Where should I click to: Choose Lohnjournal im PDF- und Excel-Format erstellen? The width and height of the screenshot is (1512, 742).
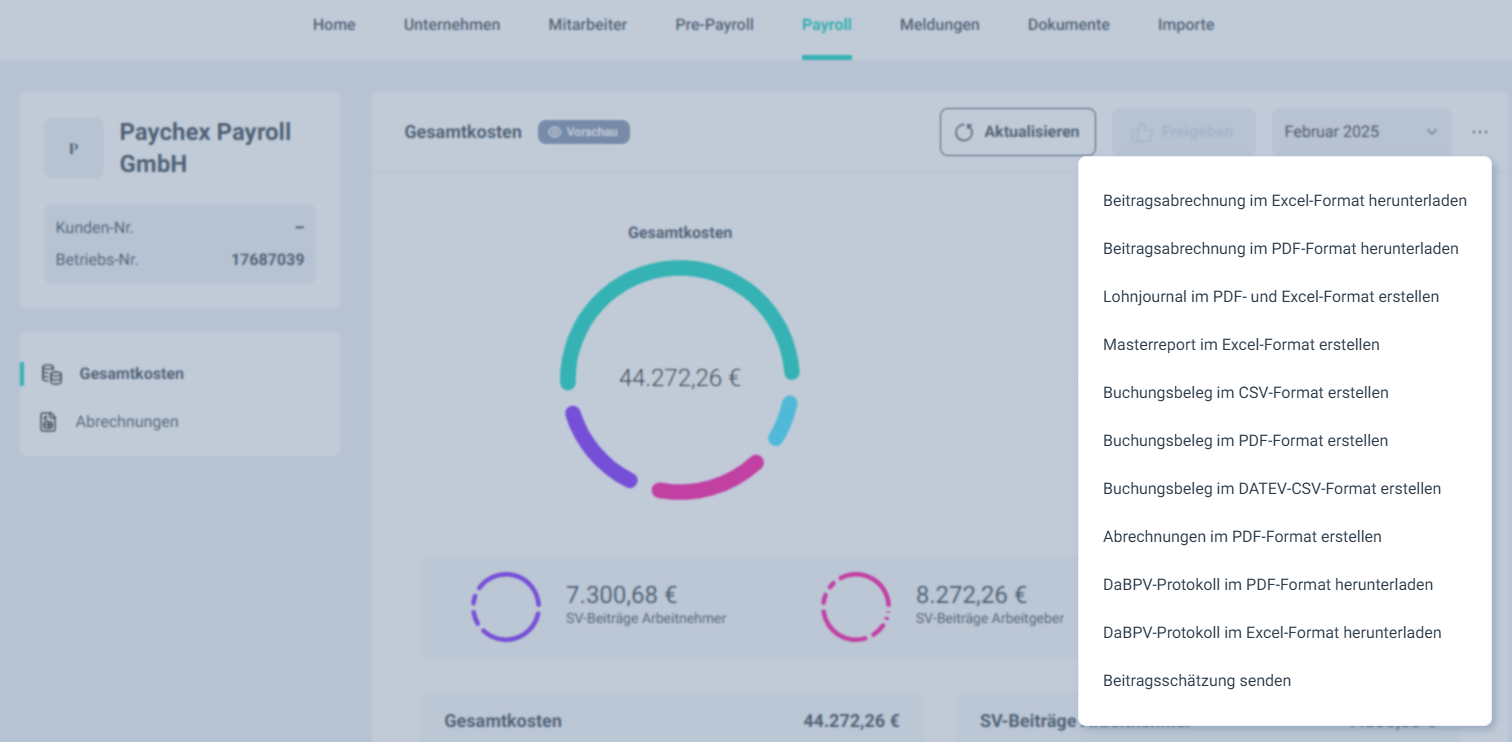(x=1270, y=297)
